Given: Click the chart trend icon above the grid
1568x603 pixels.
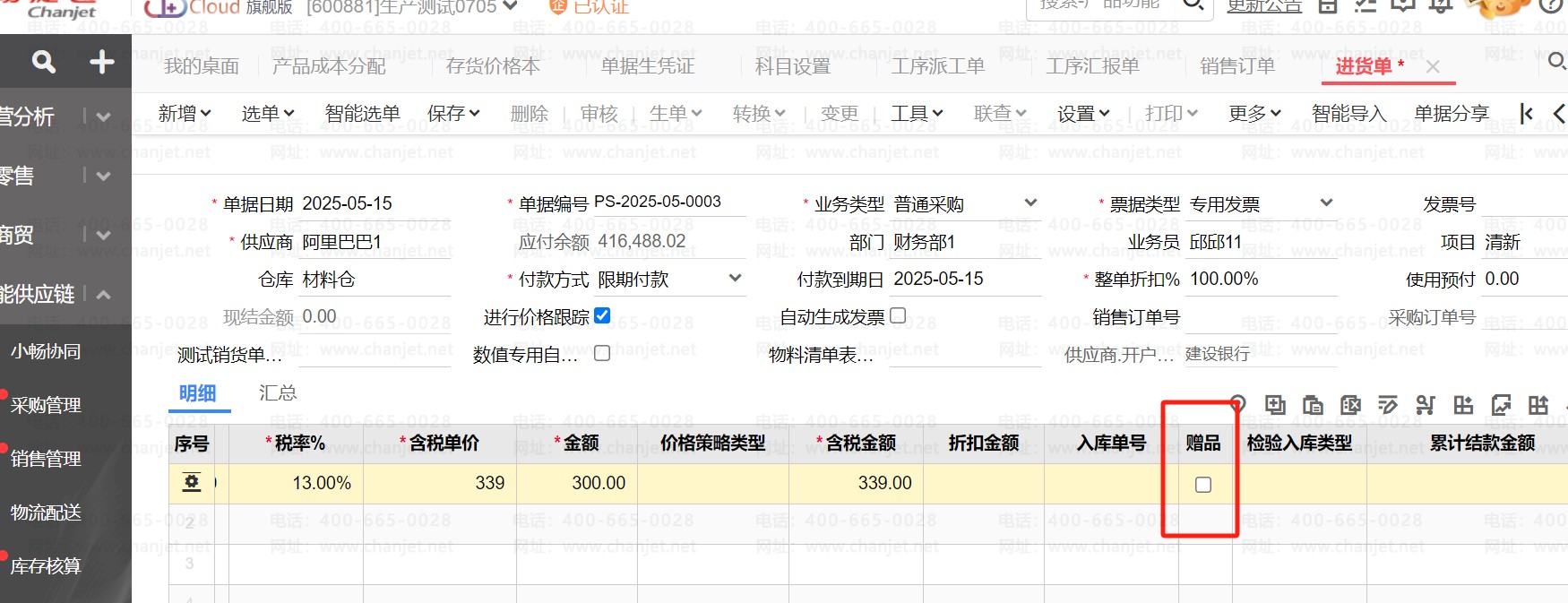Looking at the screenshot, I should [x=1501, y=405].
